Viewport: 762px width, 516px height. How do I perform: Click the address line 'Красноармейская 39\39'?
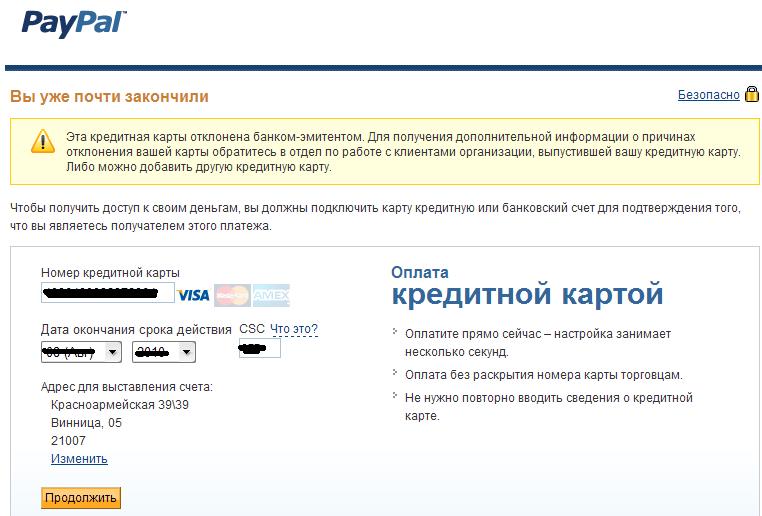coord(120,405)
